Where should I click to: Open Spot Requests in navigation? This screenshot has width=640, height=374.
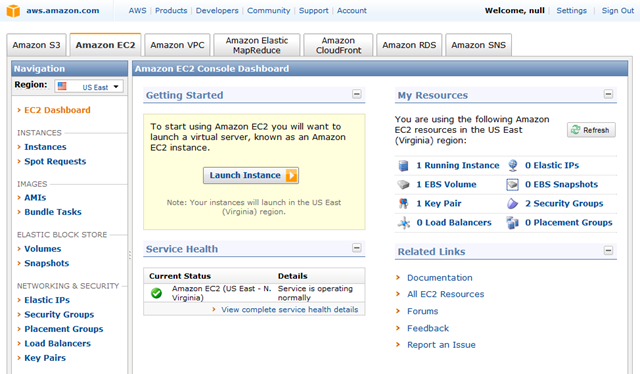tap(55, 161)
